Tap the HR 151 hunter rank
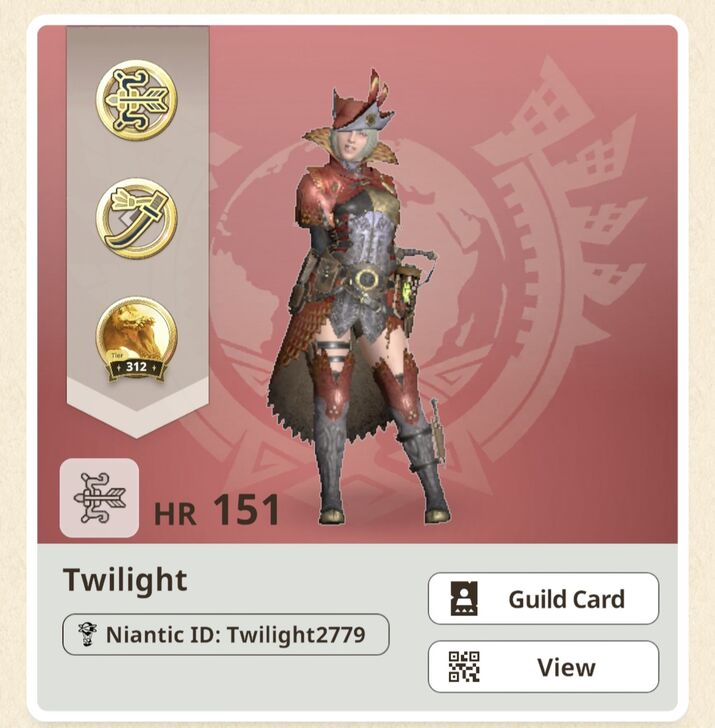Viewport: 715px width, 728px height. pyautogui.click(x=217, y=510)
